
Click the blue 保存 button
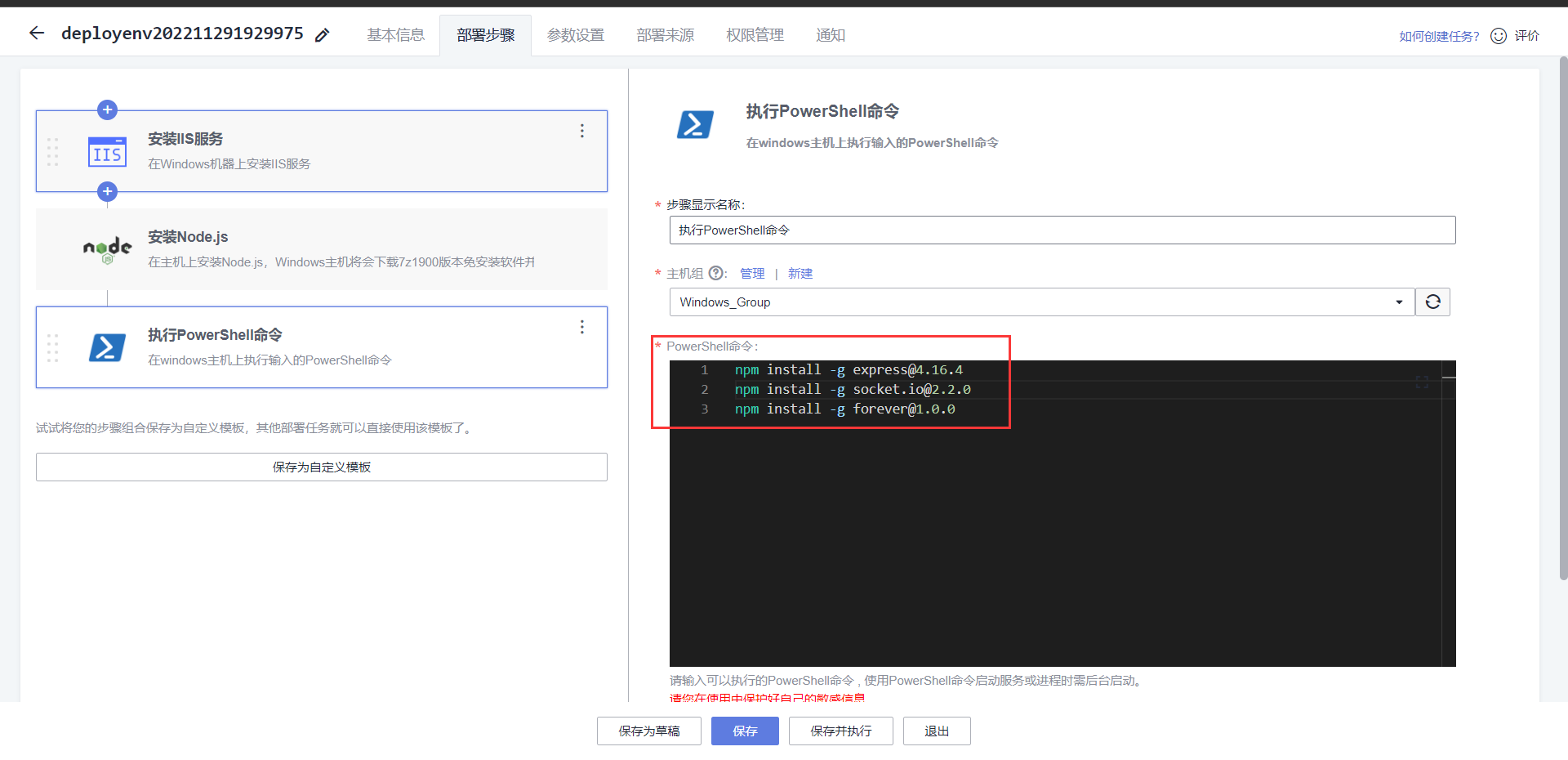[745, 731]
